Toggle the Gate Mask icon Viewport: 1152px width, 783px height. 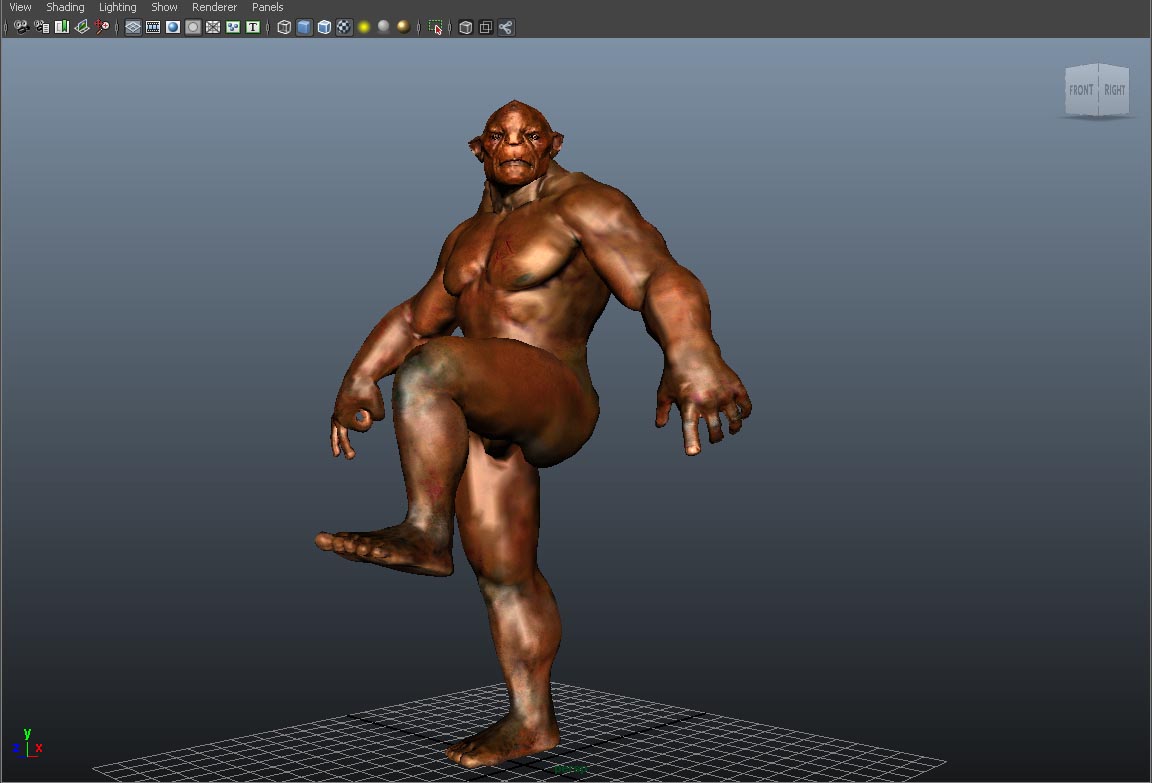click(192, 27)
